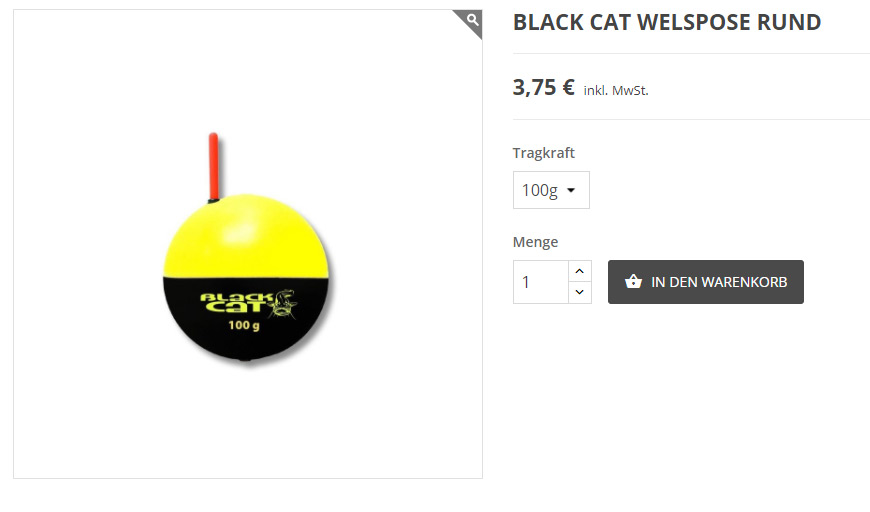The height and width of the screenshot is (512, 870).
Task: Open the Tragkraft dropdown showing 100g
Action: pyautogui.click(x=551, y=190)
